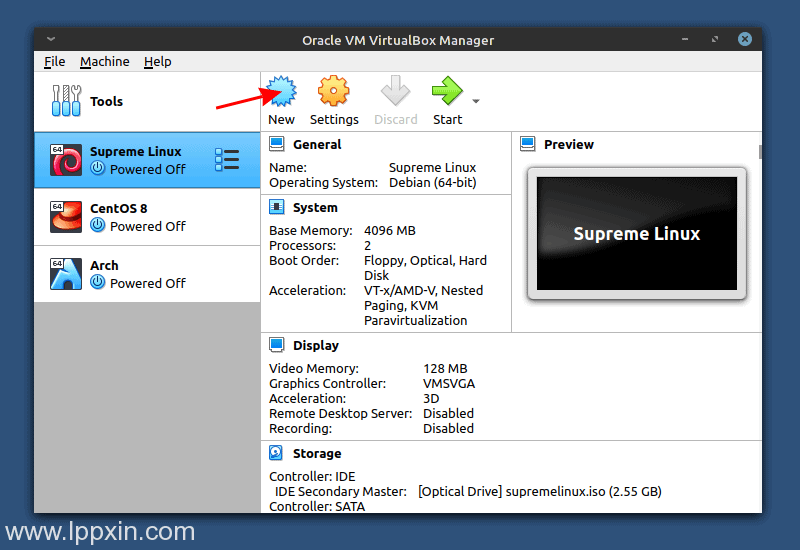The image size is (800, 550).
Task: Click the Supreme Linux preview thumbnail
Action: [x=637, y=234]
